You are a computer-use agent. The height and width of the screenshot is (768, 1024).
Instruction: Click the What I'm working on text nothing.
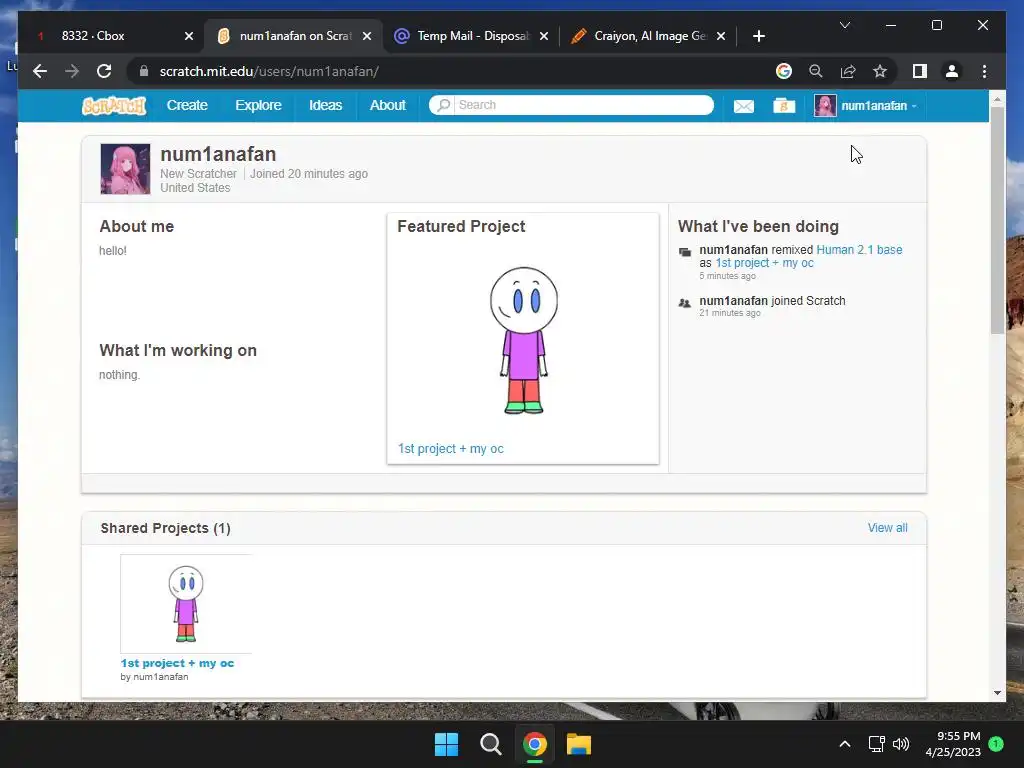(120, 375)
